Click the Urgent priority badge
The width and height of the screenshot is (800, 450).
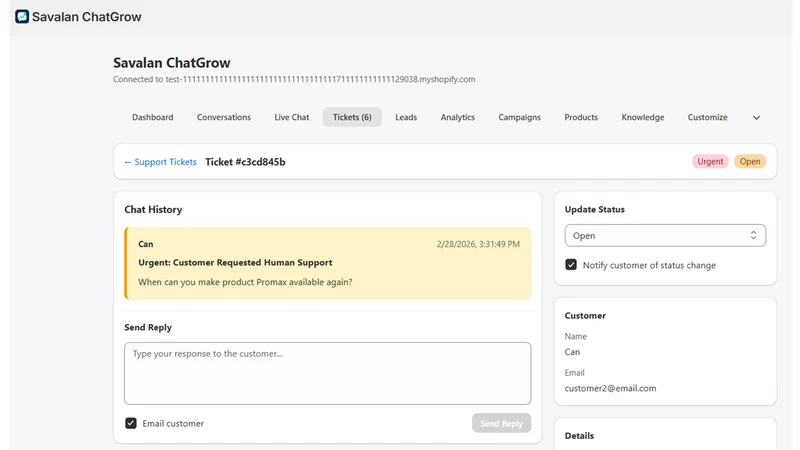(710, 161)
